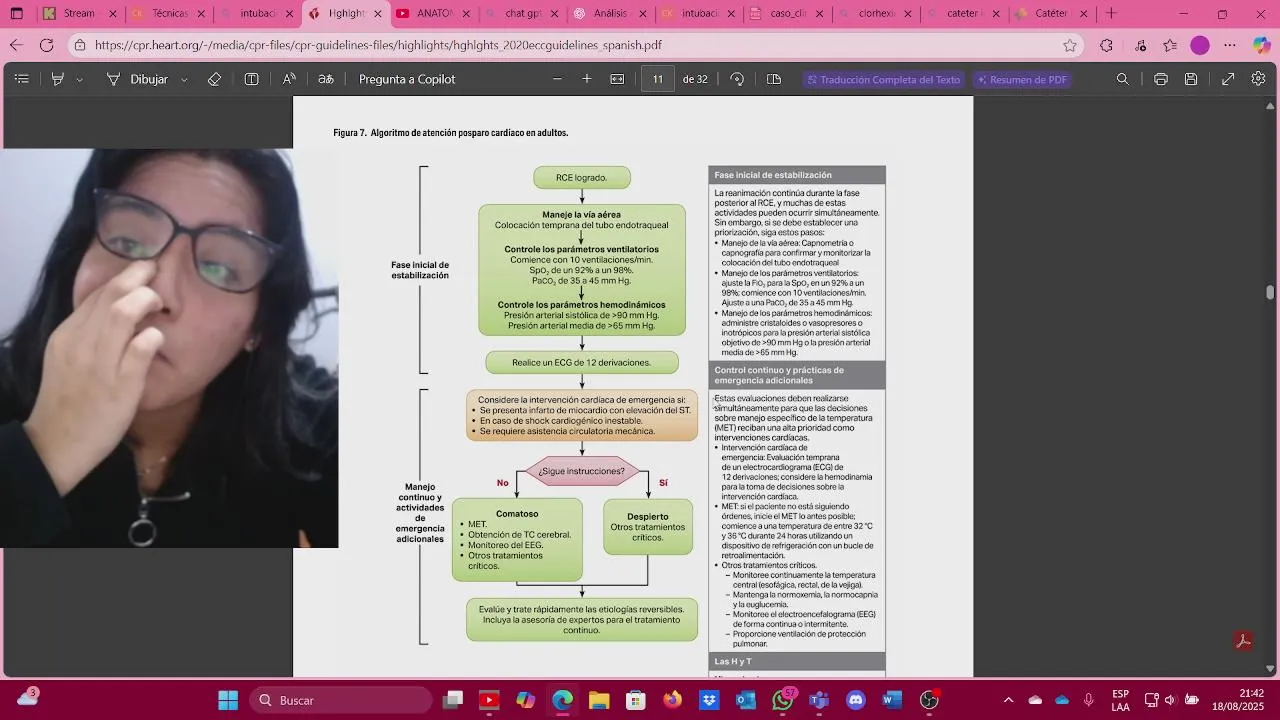Viewport: 1280px width, 720px height.
Task: Open the favorites list
Action: tap(1170, 45)
